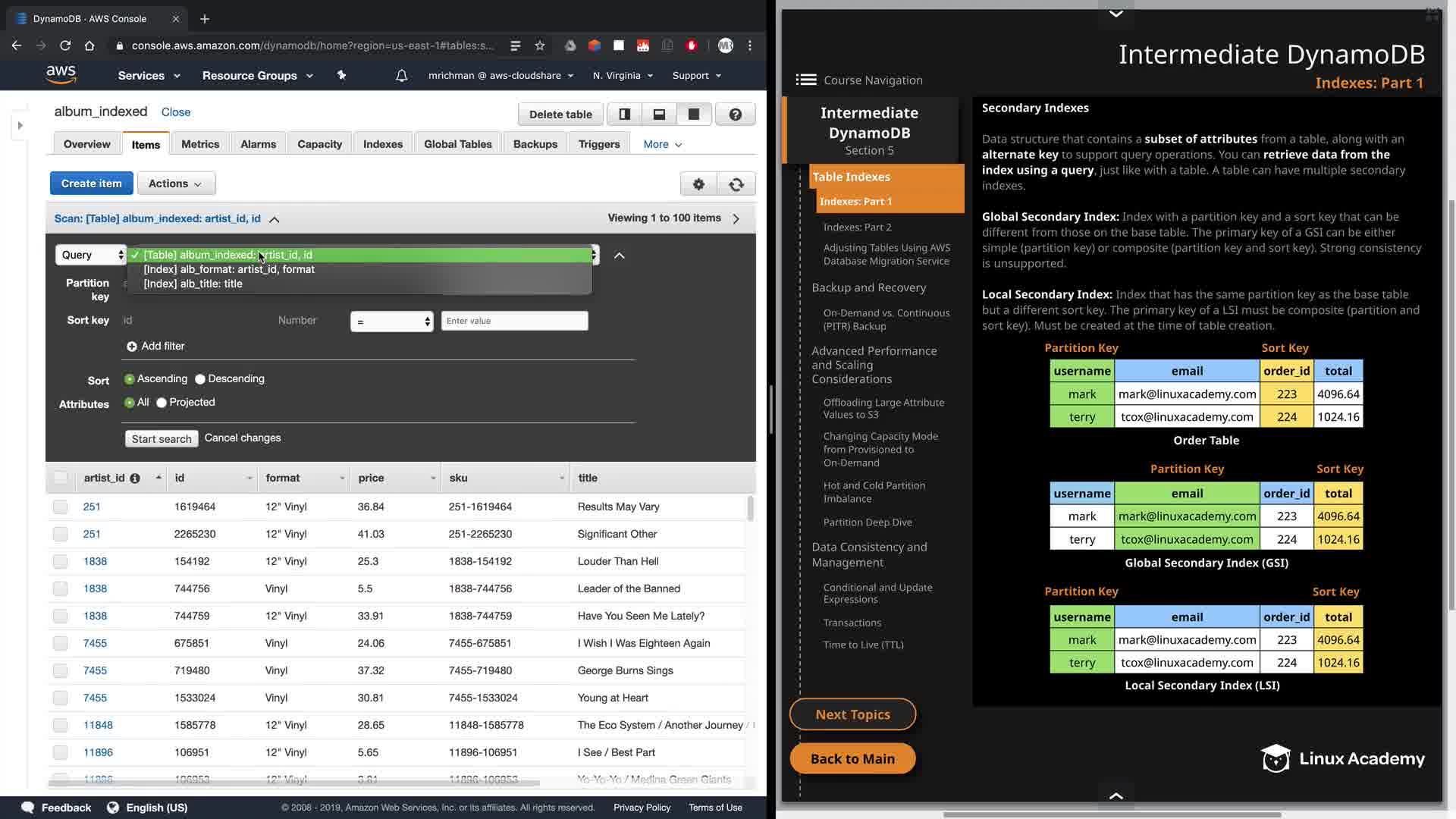
Task: Choose the Projected attributes radio button
Action: pos(162,403)
